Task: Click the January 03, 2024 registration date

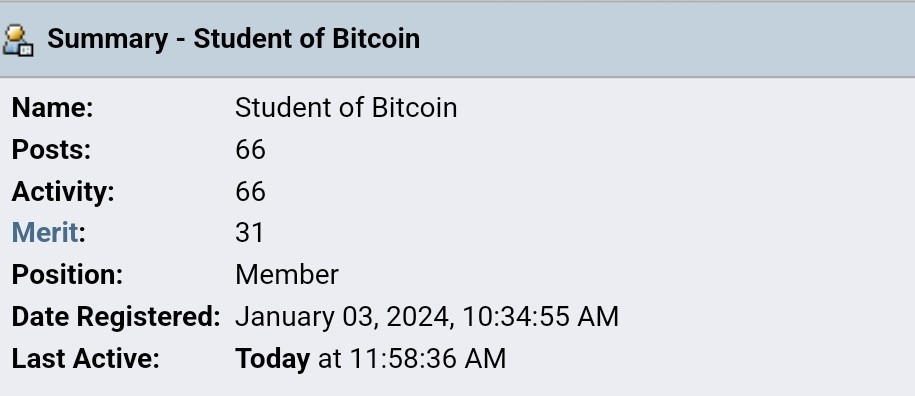Action: click(344, 317)
